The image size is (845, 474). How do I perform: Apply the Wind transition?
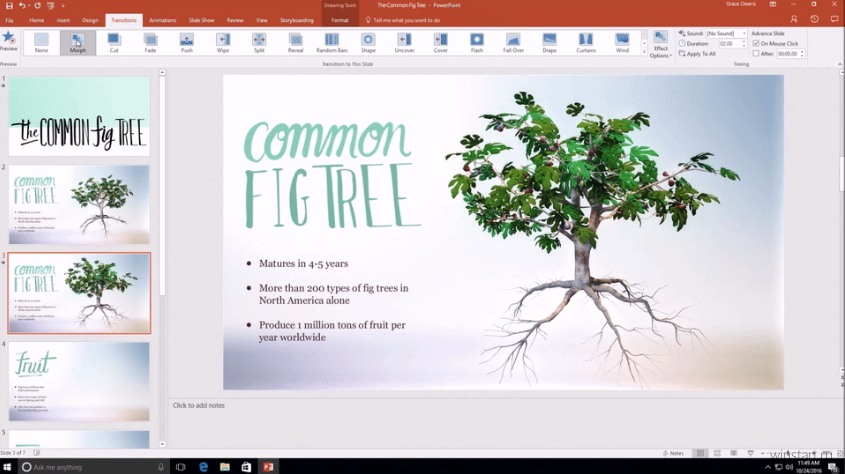tap(622, 43)
